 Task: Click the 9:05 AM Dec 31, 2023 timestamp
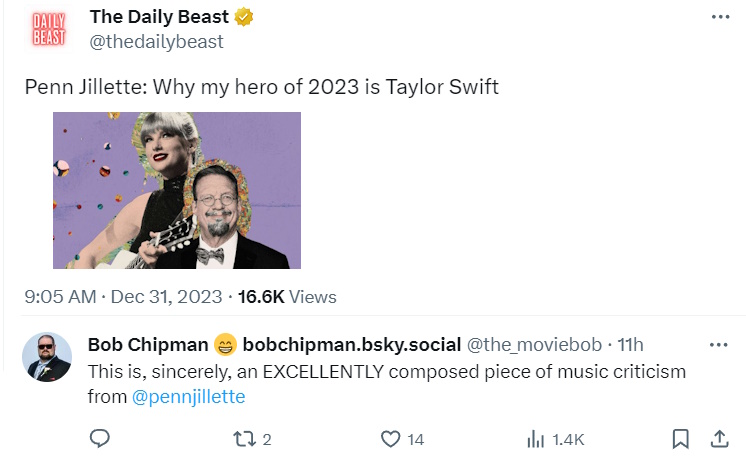point(124,297)
